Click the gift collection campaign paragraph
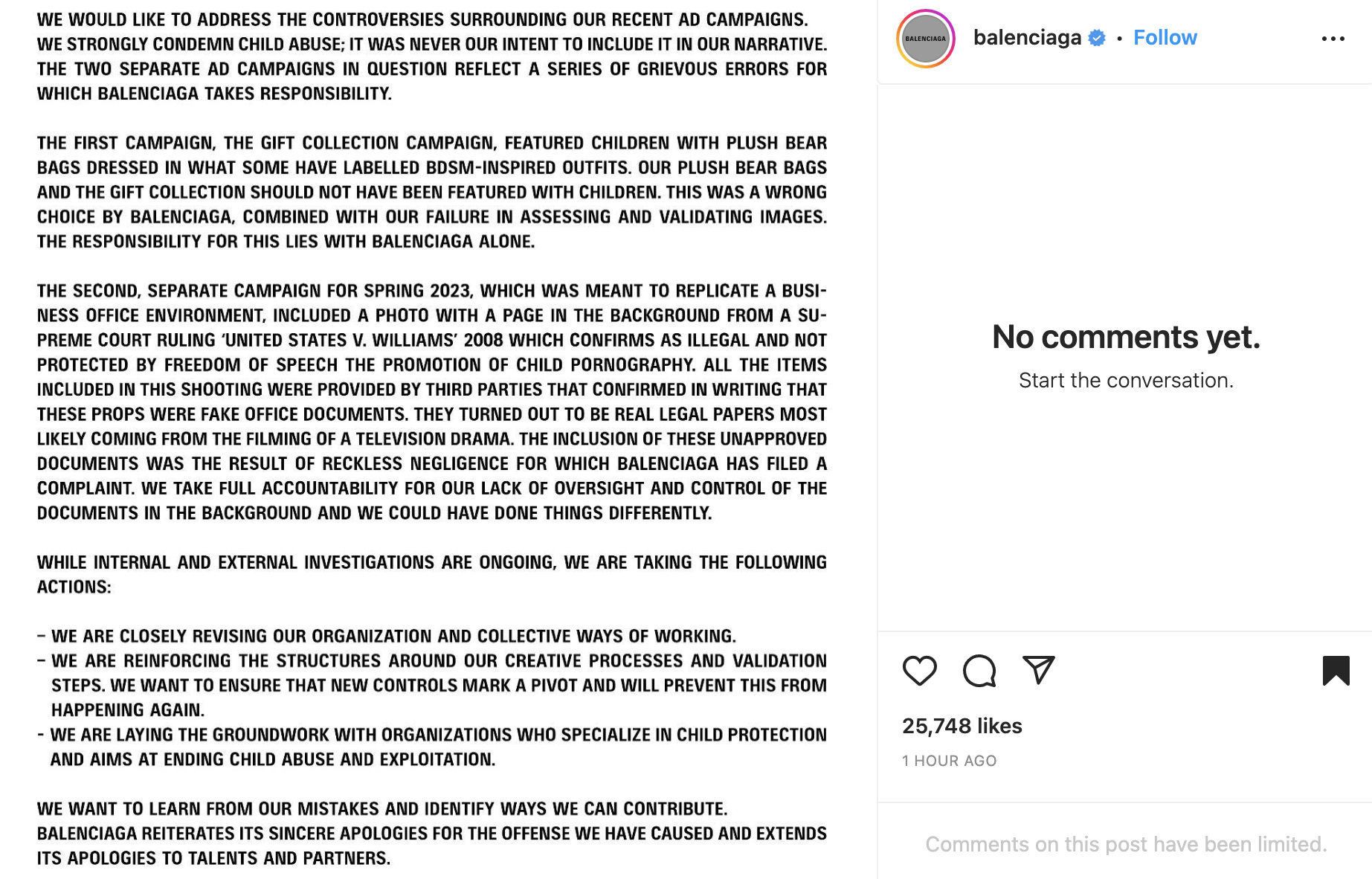This screenshot has width=1372, height=879. click(x=431, y=192)
